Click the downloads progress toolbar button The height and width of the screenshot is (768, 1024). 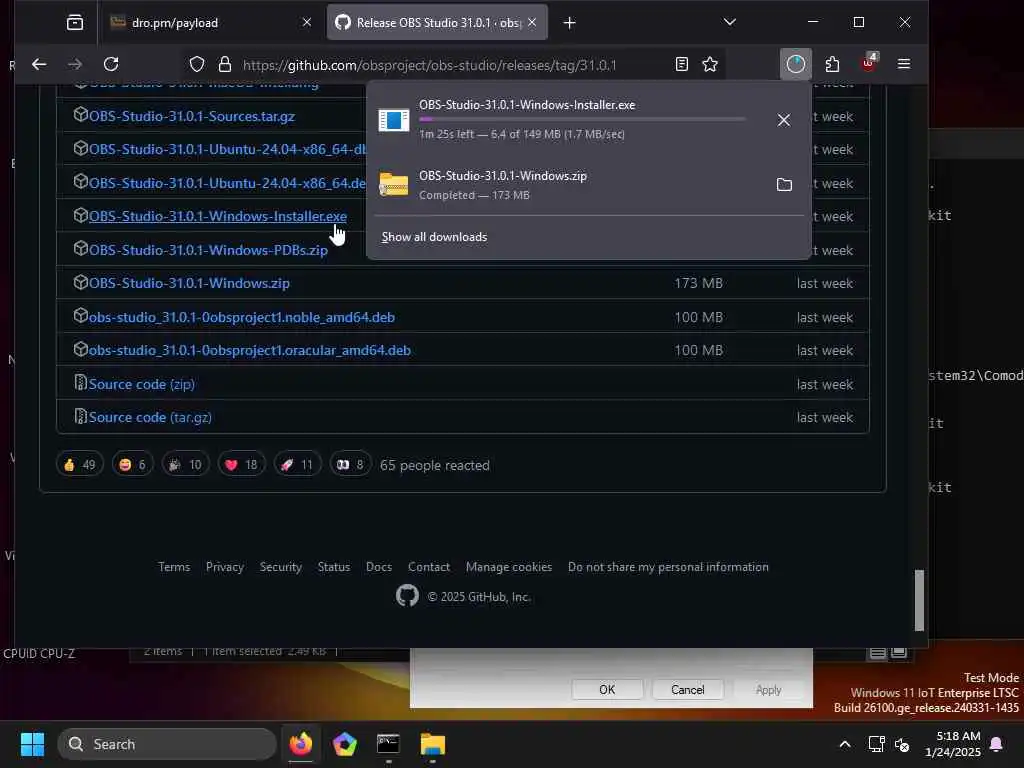[795, 64]
